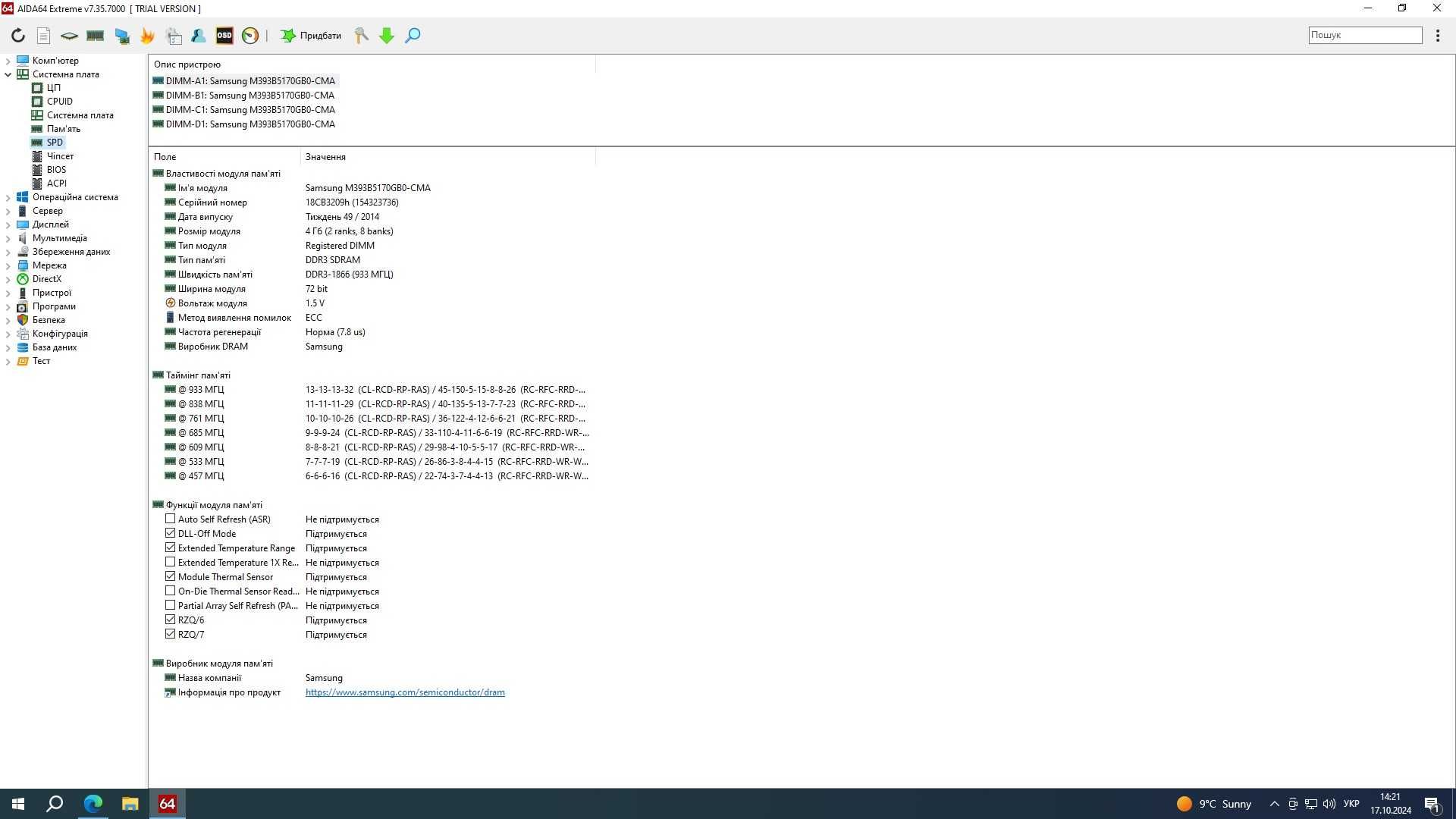This screenshot has width=1456, height=819.
Task: Open the samsung.com semiconductor dram link
Action: [x=405, y=692]
